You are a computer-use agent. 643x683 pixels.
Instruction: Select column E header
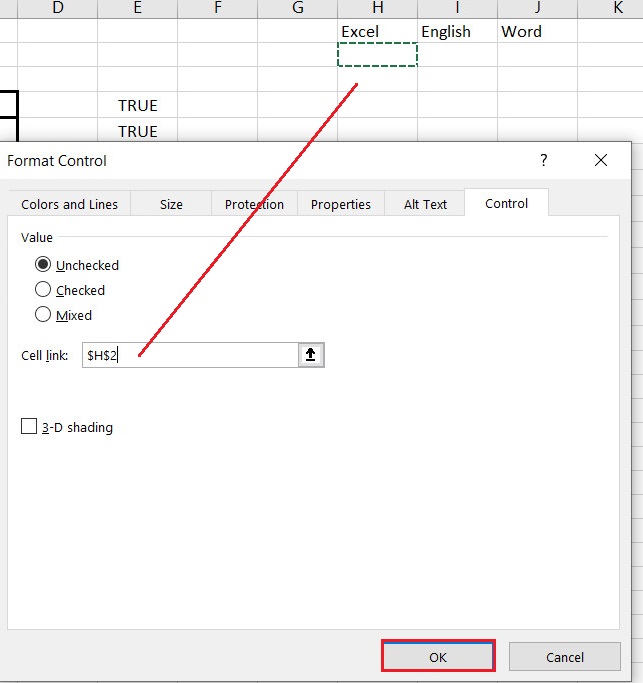tap(138, 8)
